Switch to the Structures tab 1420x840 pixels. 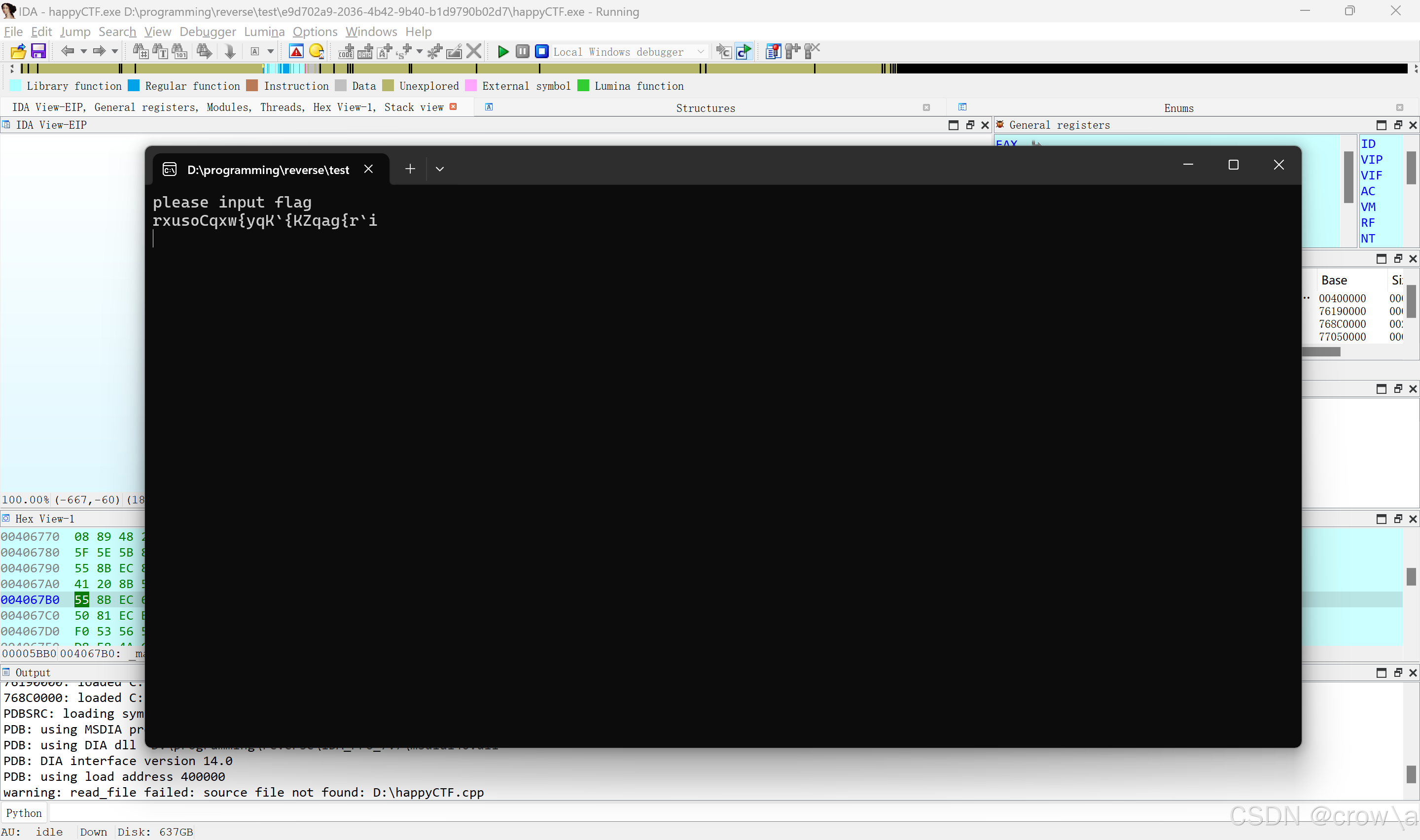705,107
